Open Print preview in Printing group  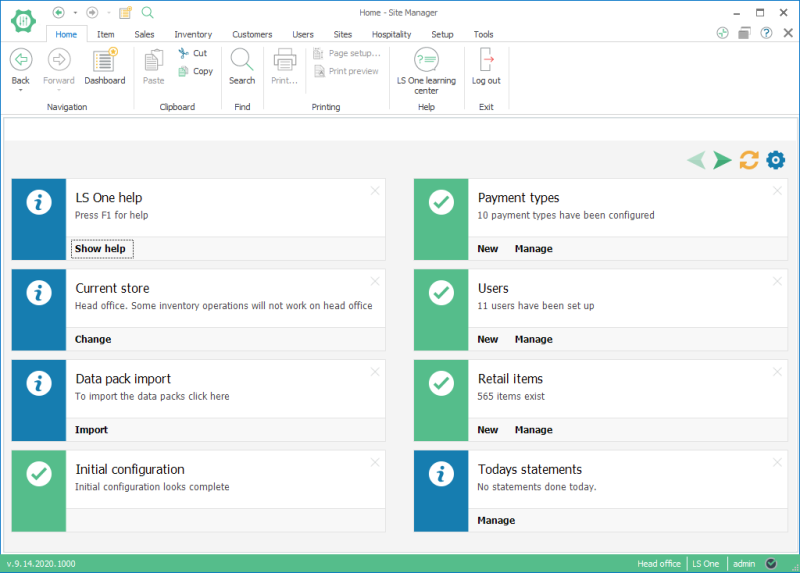346,71
